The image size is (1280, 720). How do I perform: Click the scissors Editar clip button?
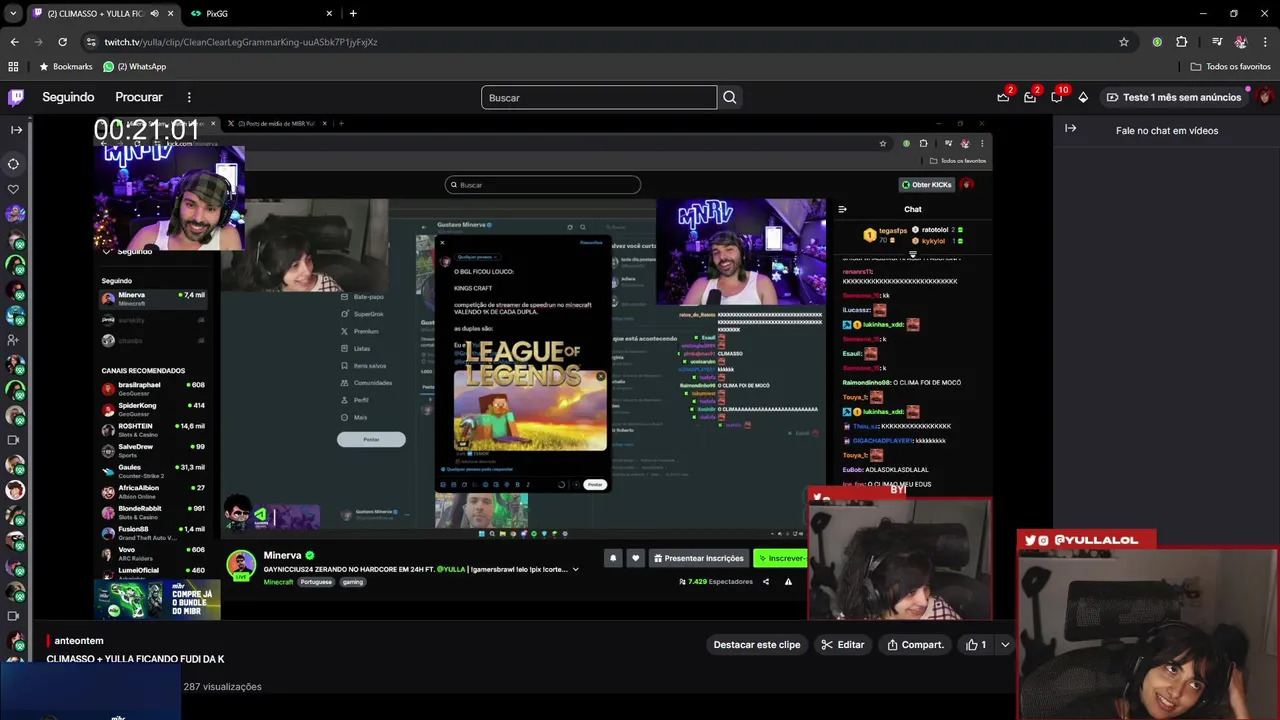click(x=842, y=645)
